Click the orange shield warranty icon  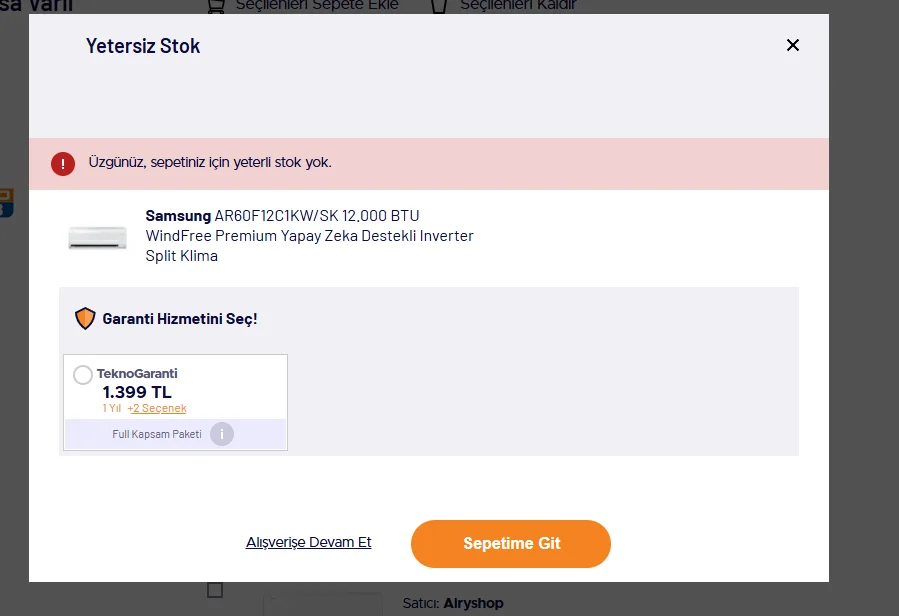coord(85,318)
